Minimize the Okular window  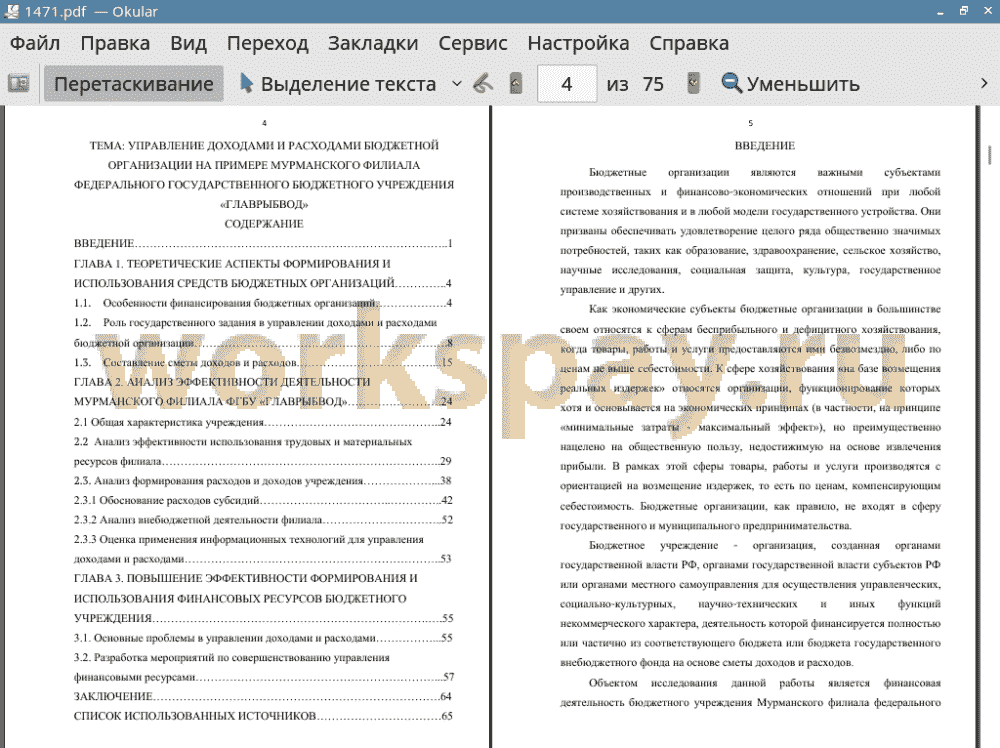(x=941, y=12)
